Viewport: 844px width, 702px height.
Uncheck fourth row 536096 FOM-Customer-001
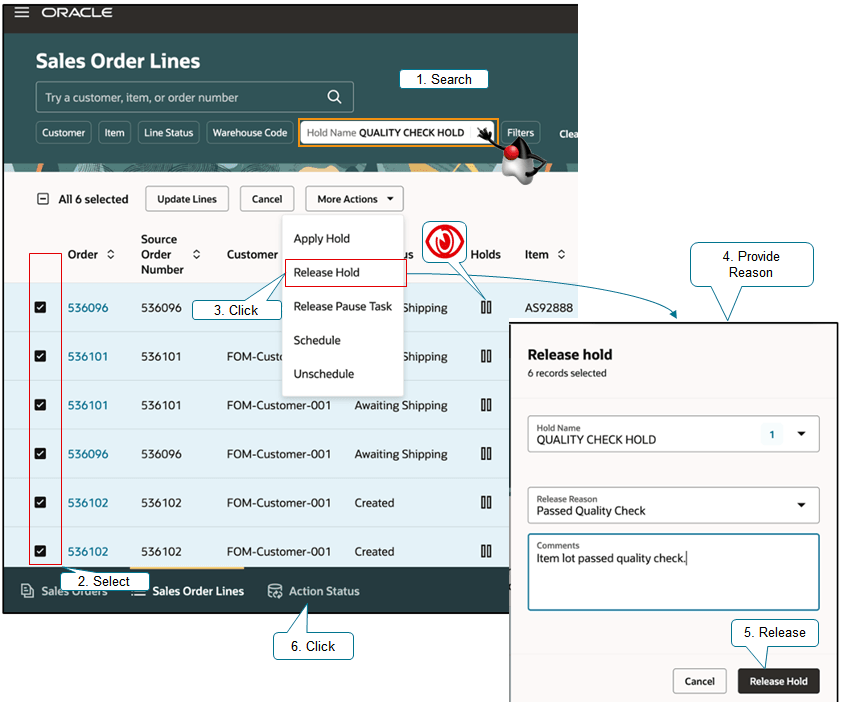pyautogui.click(x=40, y=454)
